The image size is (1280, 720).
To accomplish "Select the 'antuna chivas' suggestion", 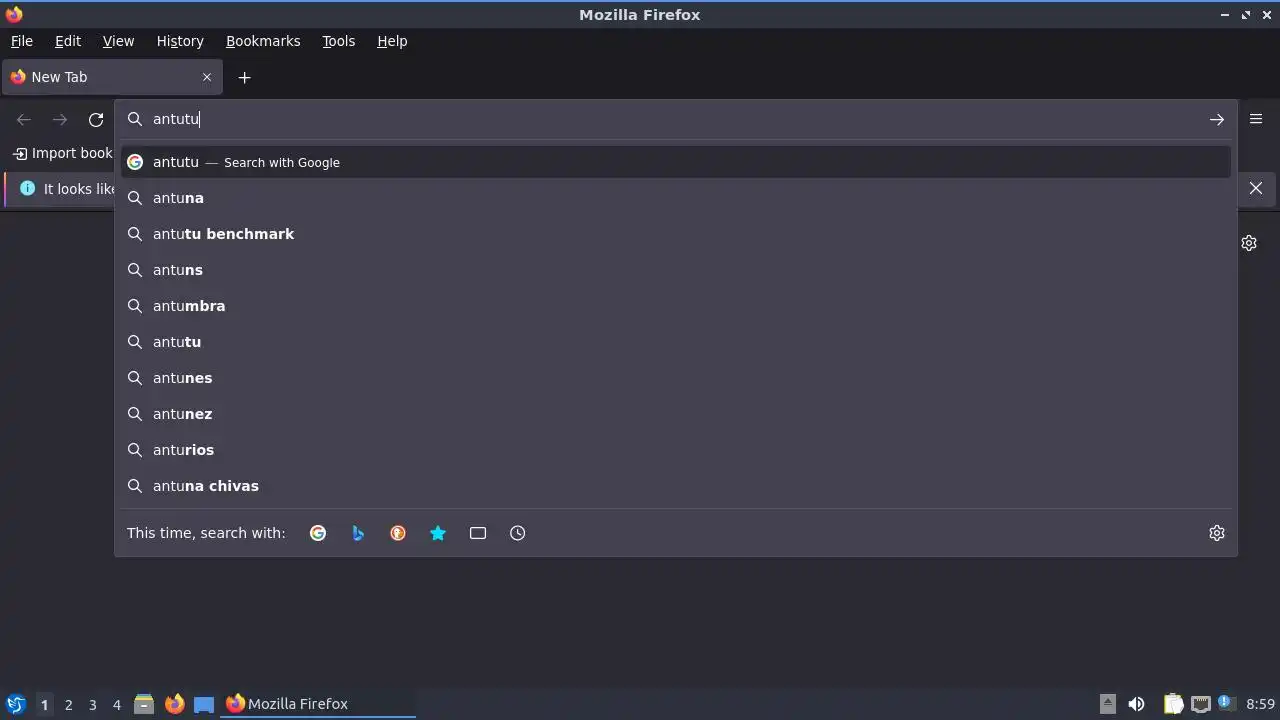I will 676,486.
